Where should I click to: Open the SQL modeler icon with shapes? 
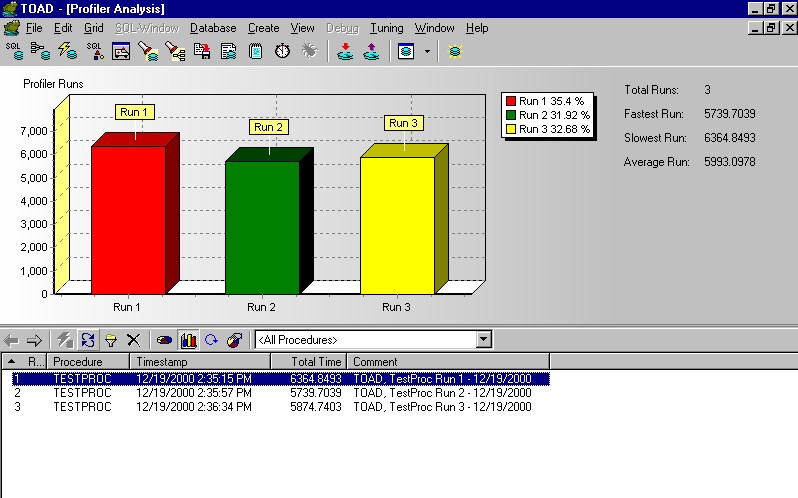pyautogui.click(x=95, y=51)
